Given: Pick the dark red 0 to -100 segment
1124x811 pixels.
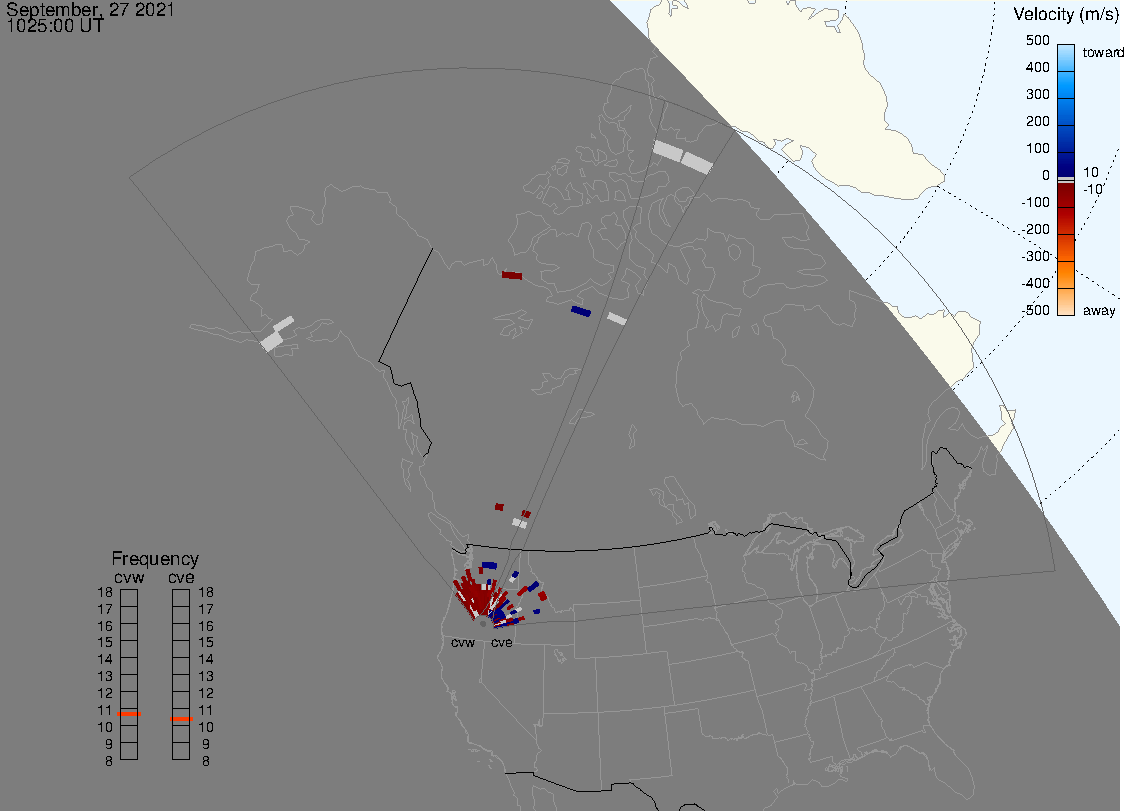Looking at the screenshot, I should click(x=1066, y=195).
